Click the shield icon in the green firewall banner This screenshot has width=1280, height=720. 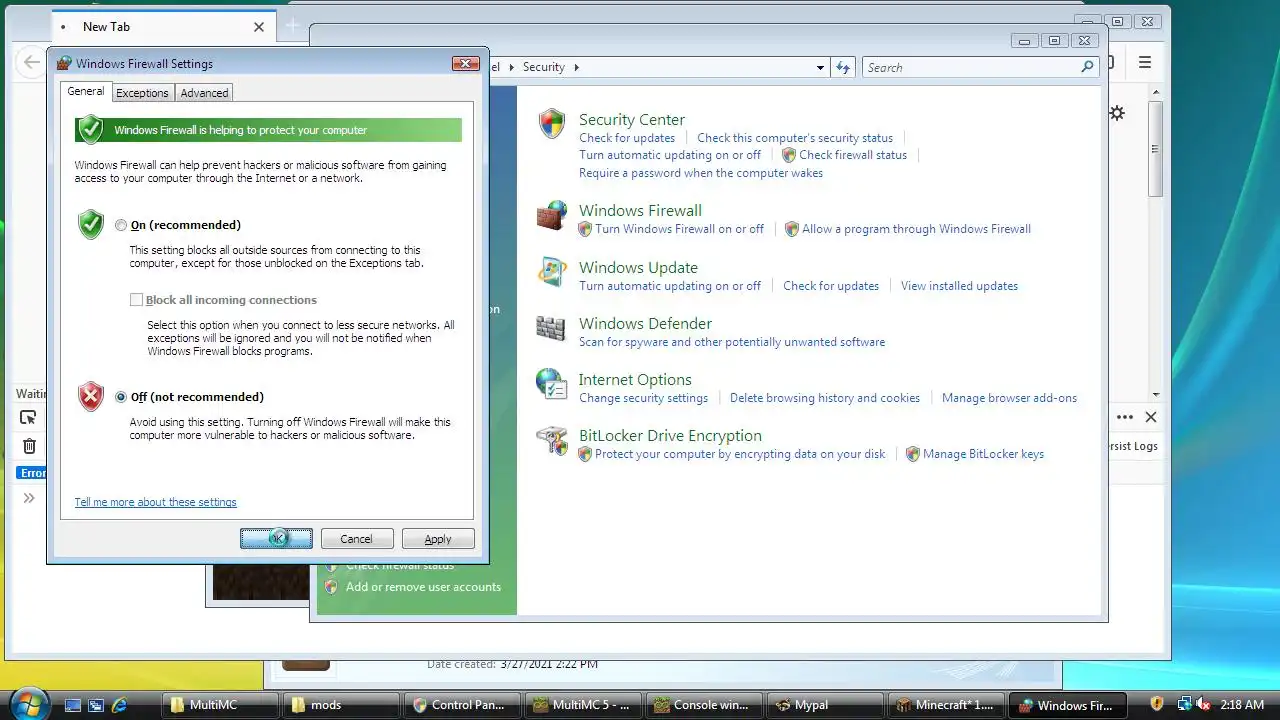tap(90, 130)
